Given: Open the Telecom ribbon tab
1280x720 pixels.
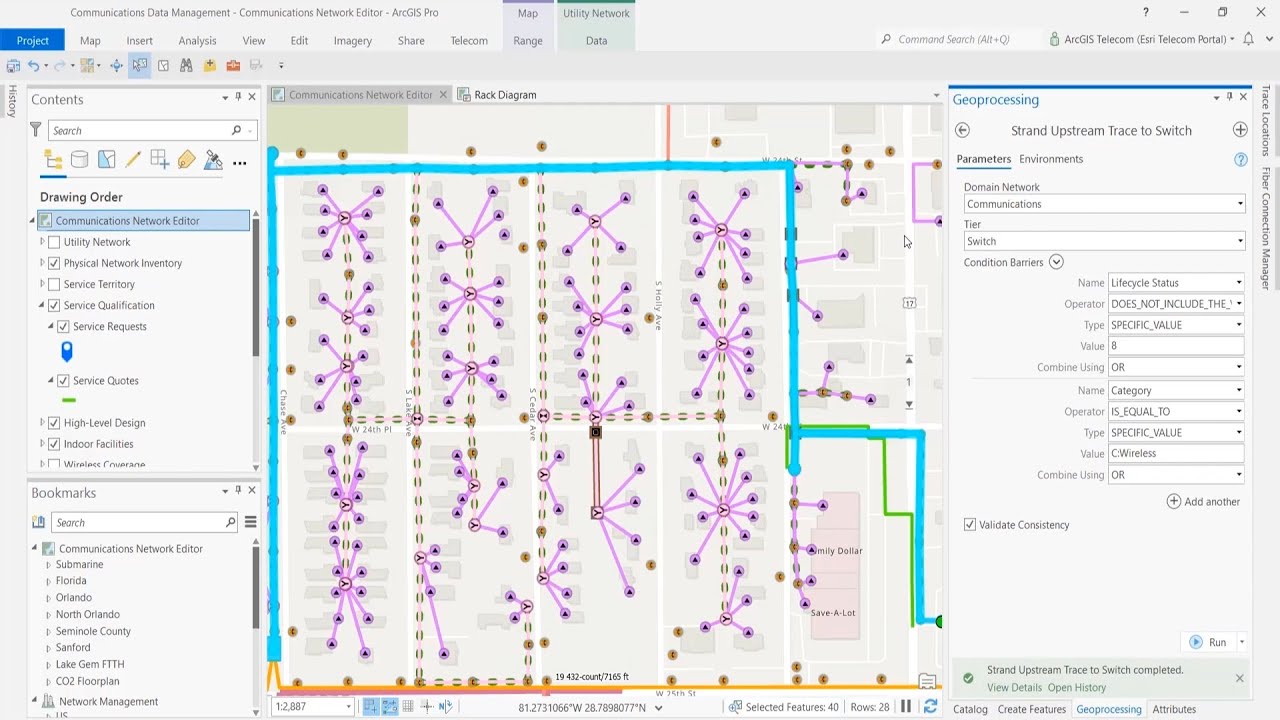Looking at the screenshot, I should 469,40.
